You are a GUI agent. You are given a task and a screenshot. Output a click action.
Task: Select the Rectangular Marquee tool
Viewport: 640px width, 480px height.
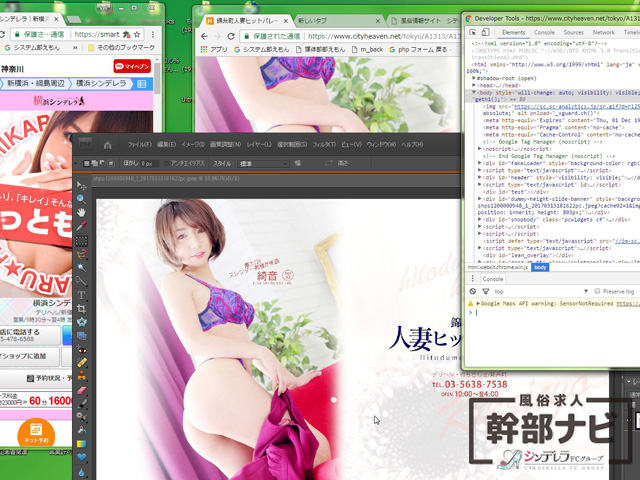coord(82,240)
